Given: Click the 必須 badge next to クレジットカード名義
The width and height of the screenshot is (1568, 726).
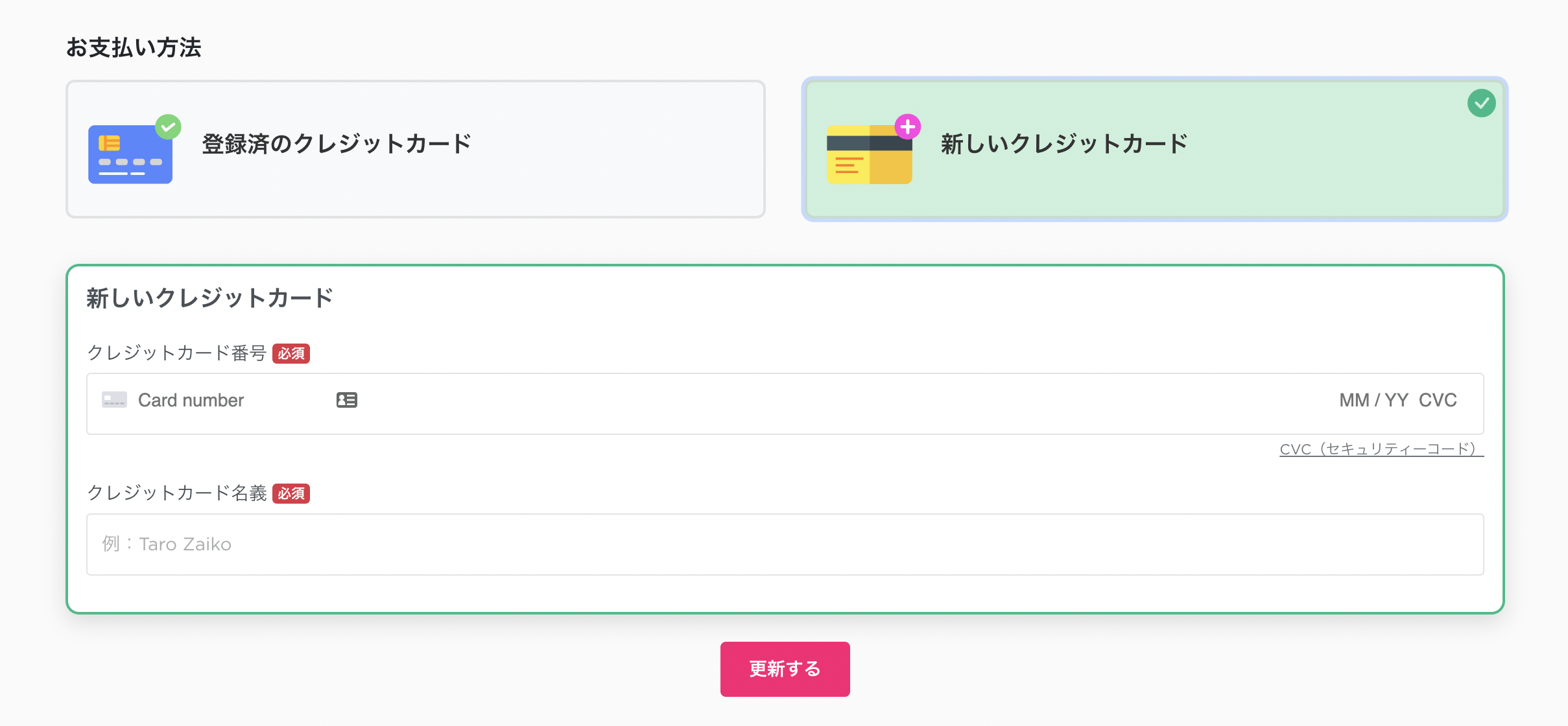Looking at the screenshot, I should click(291, 493).
